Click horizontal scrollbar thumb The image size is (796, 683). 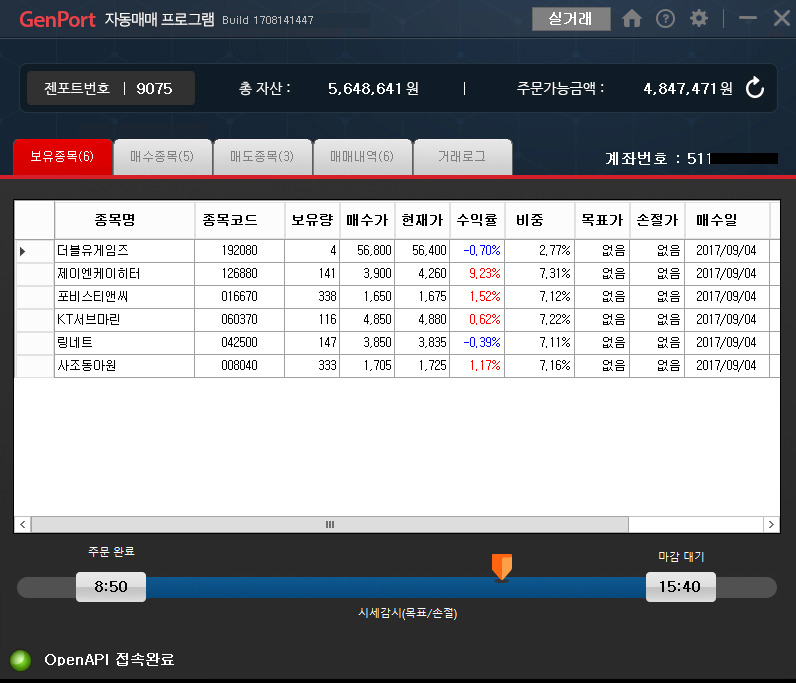tap(330, 525)
